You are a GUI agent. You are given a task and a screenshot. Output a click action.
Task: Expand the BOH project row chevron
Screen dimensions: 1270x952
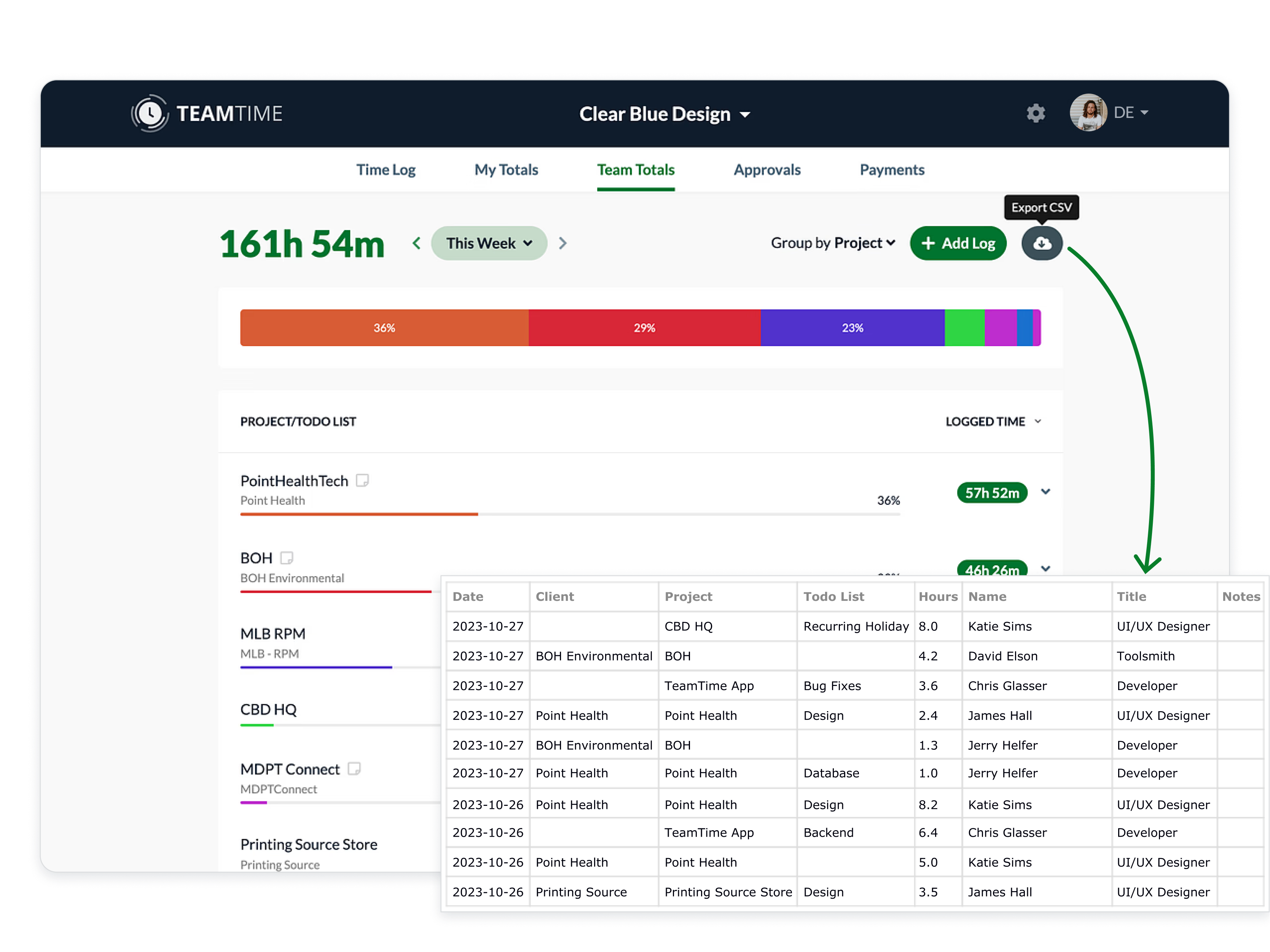pos(1045,569)
